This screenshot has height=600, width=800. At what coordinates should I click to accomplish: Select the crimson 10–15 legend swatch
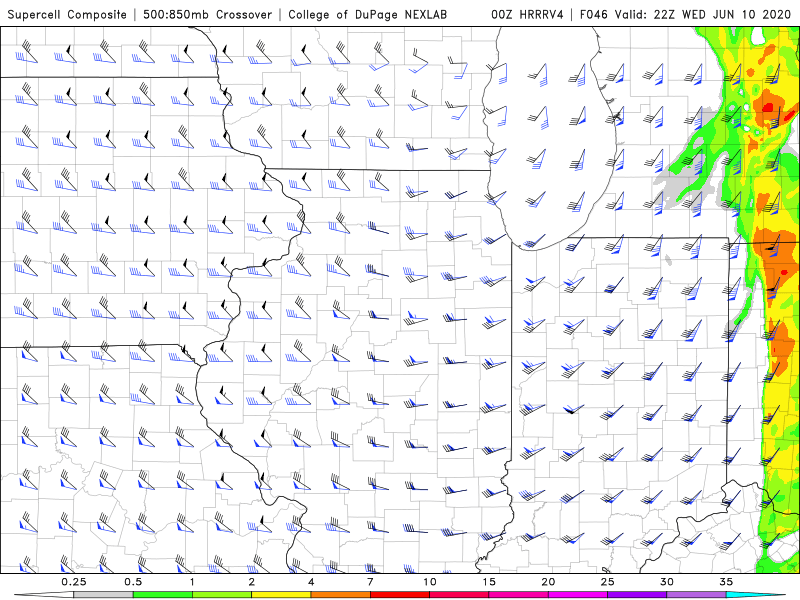459,595
